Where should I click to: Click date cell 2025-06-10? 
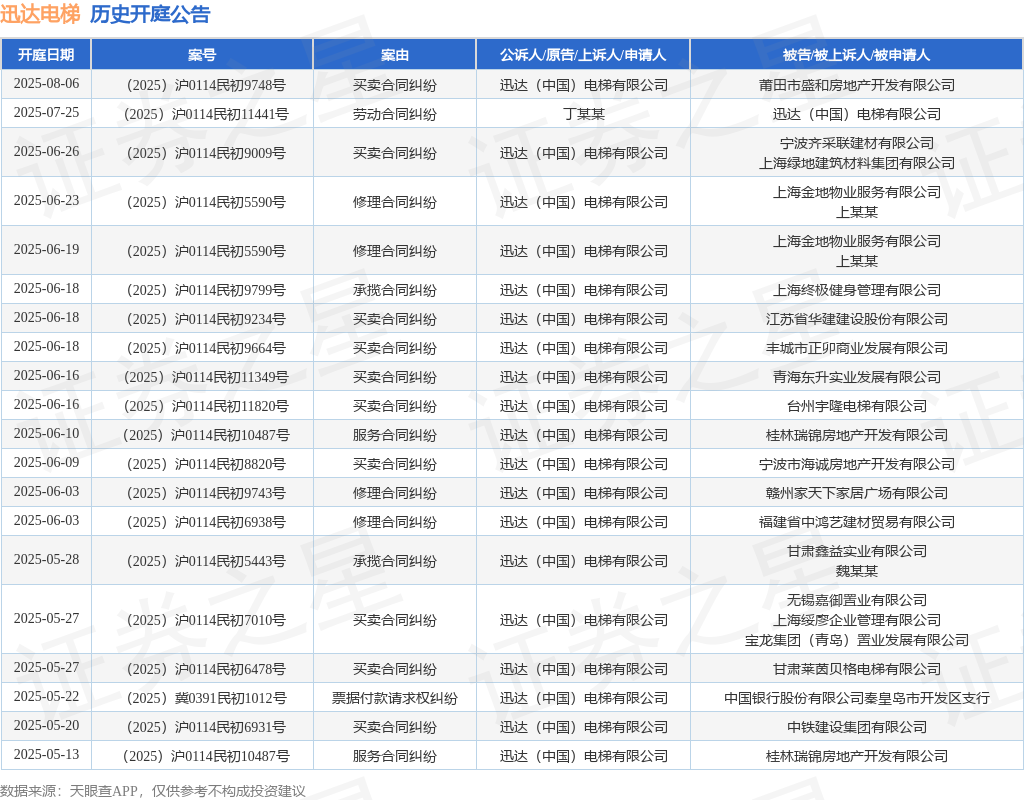pos(46,434)
